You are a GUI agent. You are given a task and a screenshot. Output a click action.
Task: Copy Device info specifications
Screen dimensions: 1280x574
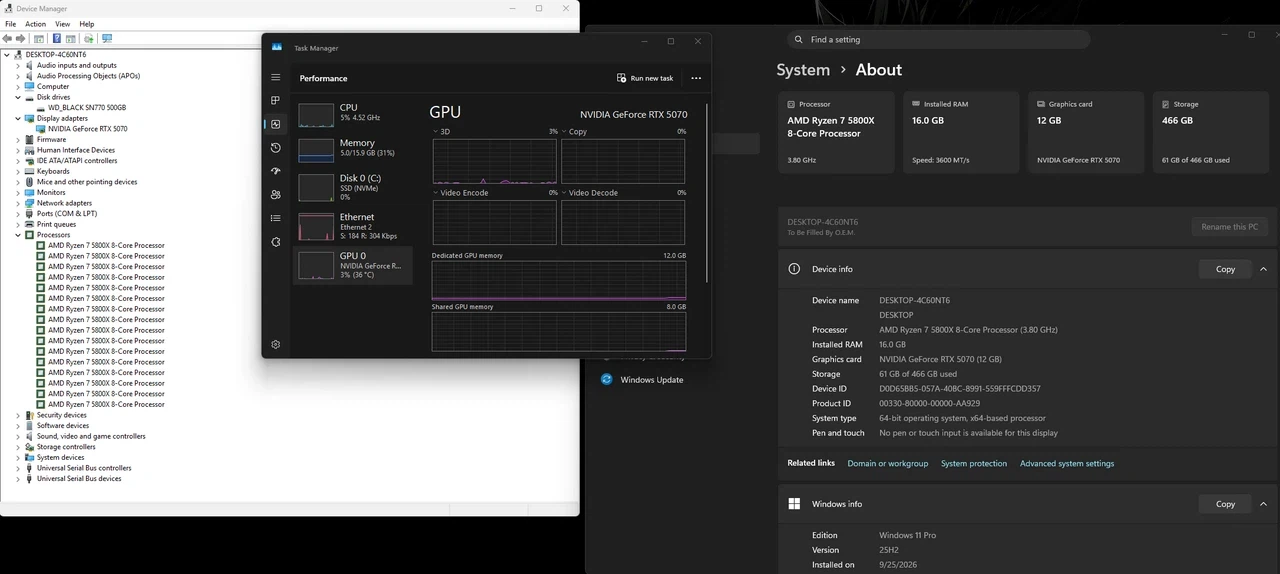pyautogui.click(x=1225, y=269)
